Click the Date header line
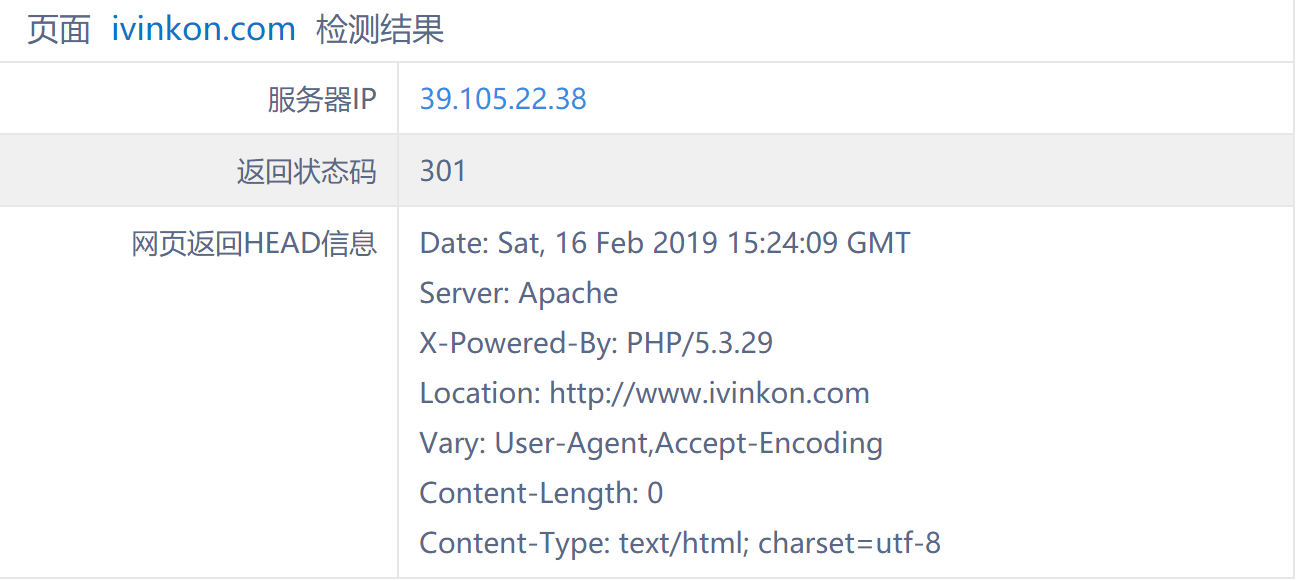1297x581 pixels. click(x=664, y=243)
